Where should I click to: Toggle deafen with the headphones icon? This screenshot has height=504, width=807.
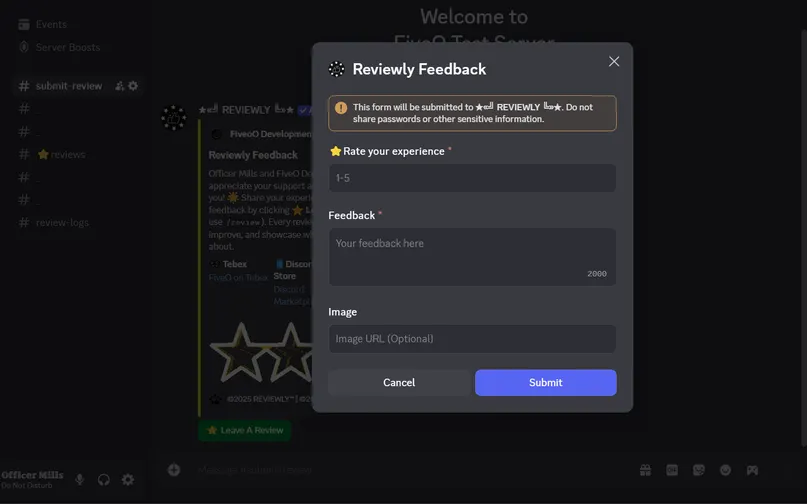[x=103, y=480]
